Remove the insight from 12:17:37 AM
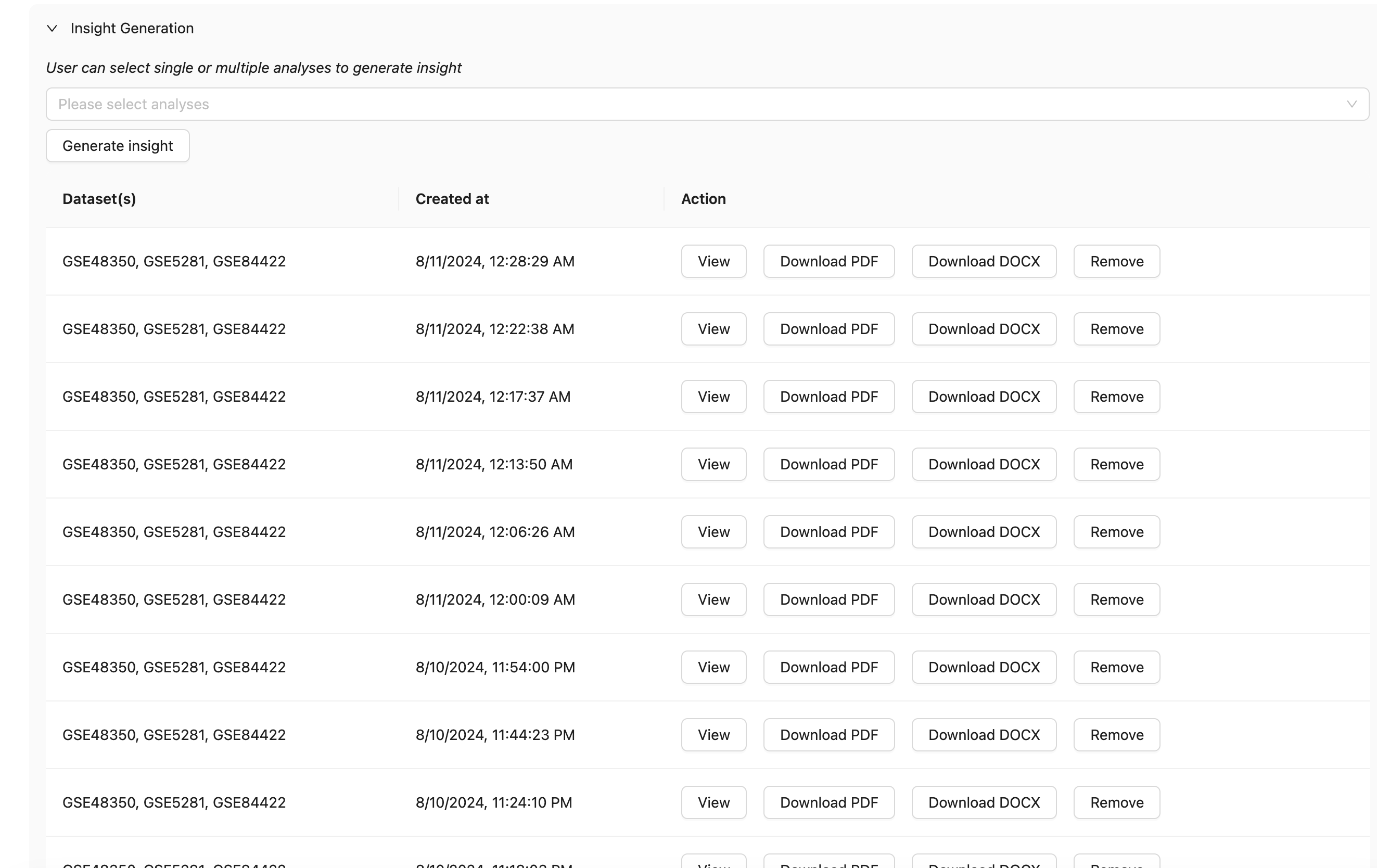1377x868 pixels. (1116, 396)
